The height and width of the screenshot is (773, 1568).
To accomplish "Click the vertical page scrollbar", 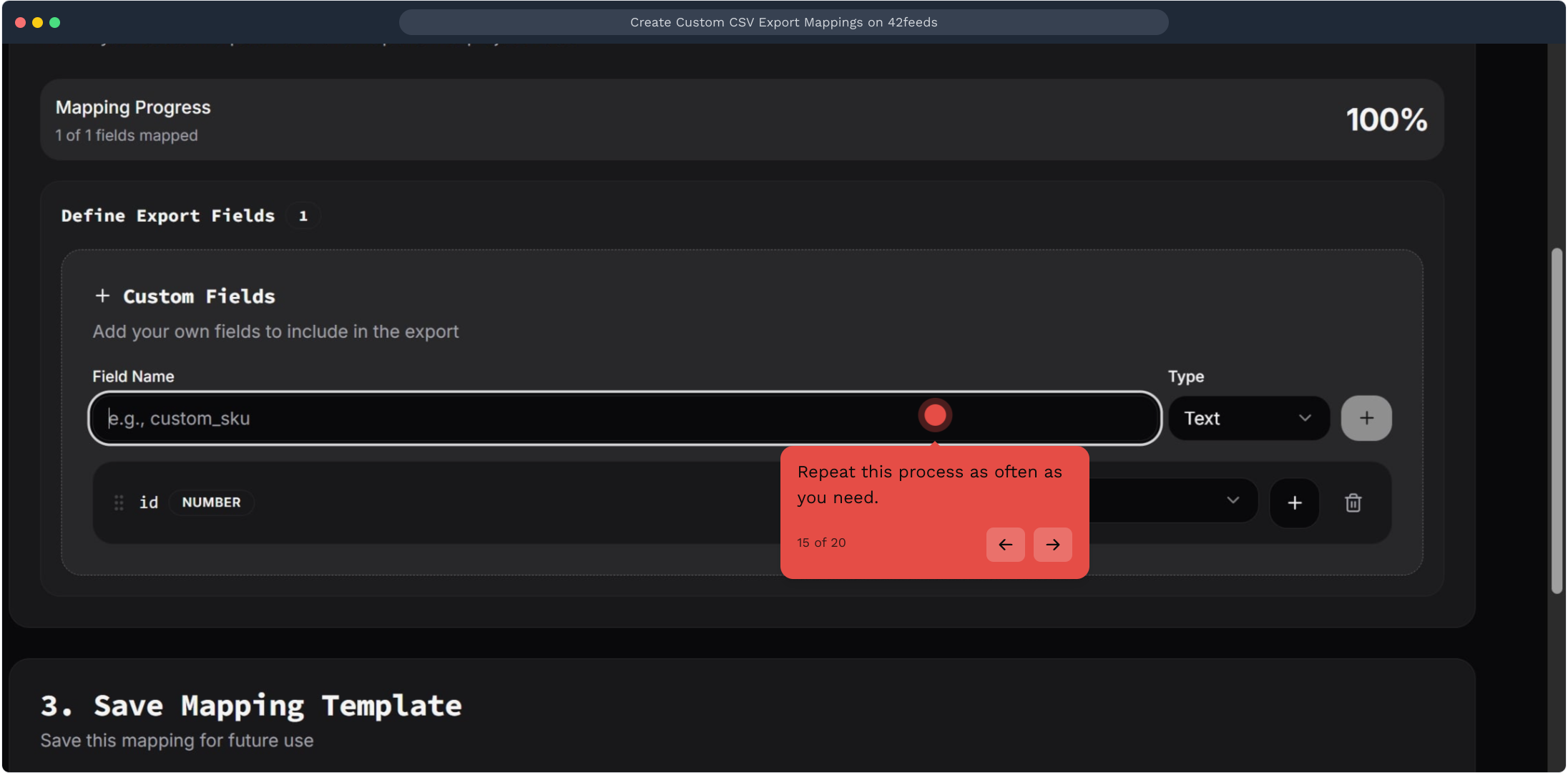I will (x=1557, y=421).
